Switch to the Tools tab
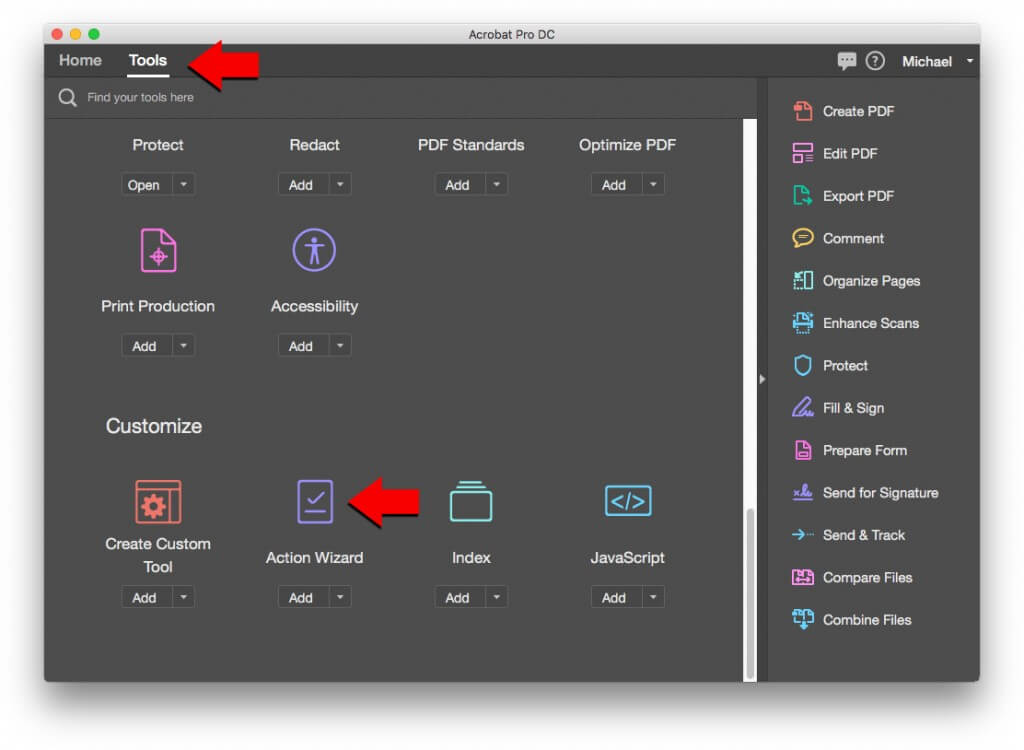Viewport: 1024px width, 750px height. click(148, 60)
